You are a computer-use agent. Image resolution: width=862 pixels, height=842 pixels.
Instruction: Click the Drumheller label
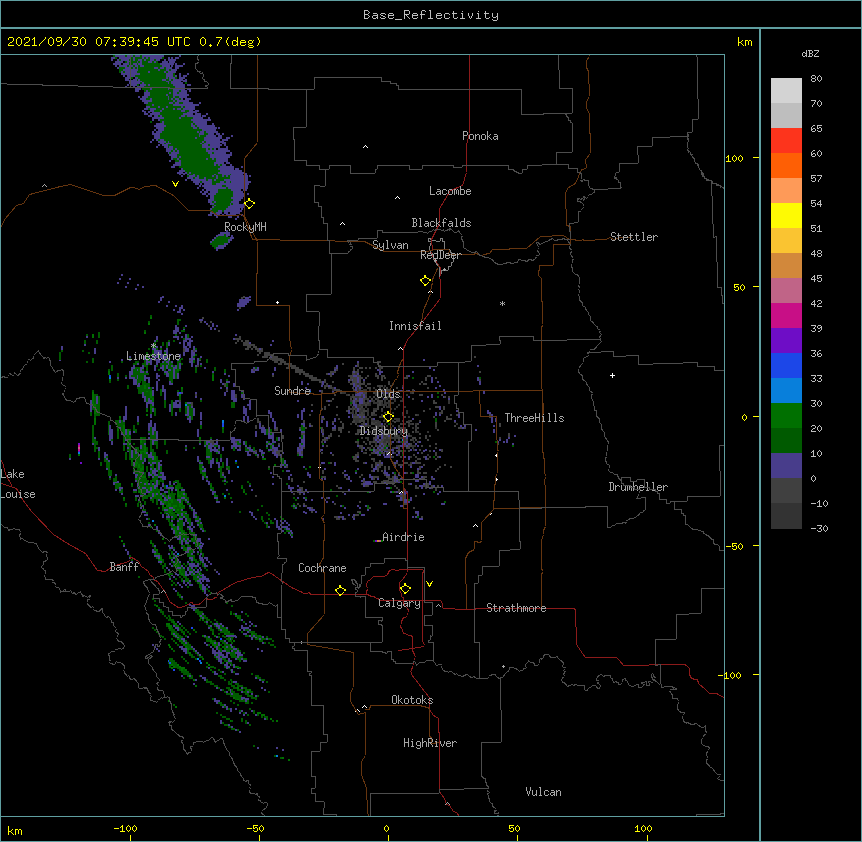coord(638,487)
